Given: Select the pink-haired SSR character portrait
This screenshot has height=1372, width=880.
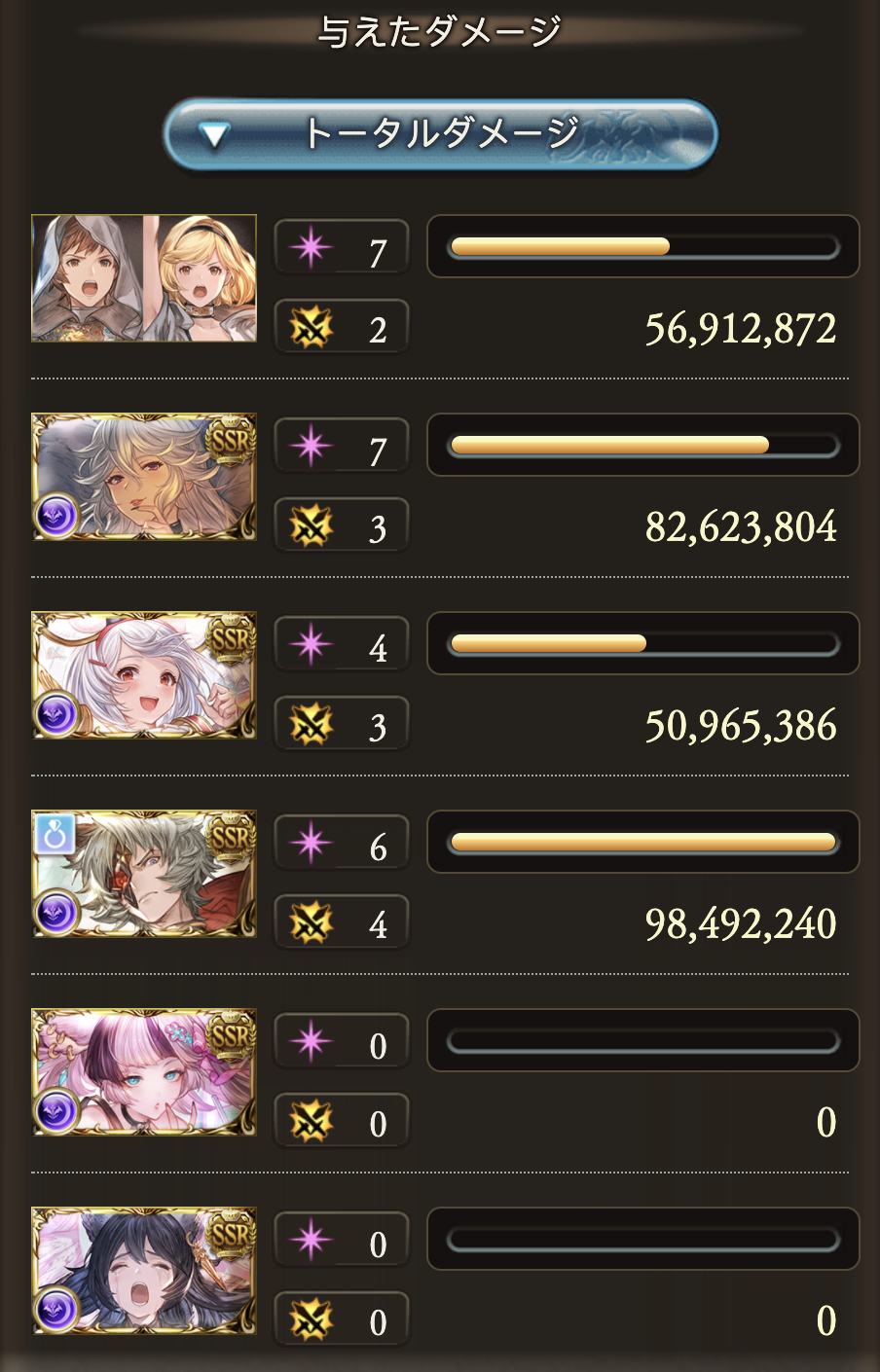Looking at the screenshot, I should click(144, 1072).
